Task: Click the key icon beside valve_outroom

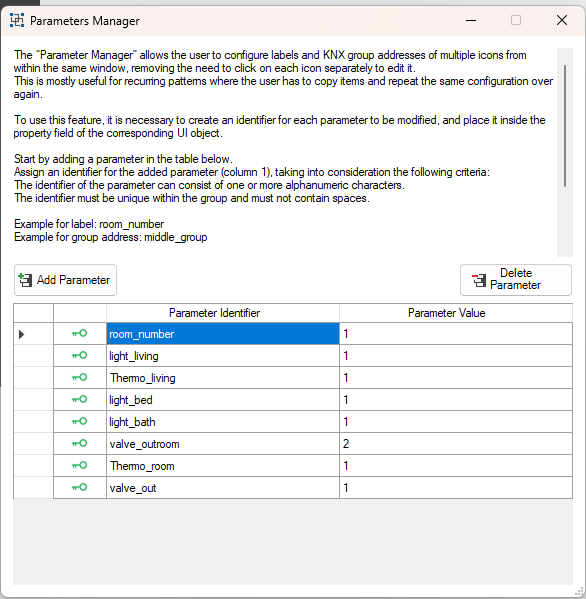Action: pos(79,444)
